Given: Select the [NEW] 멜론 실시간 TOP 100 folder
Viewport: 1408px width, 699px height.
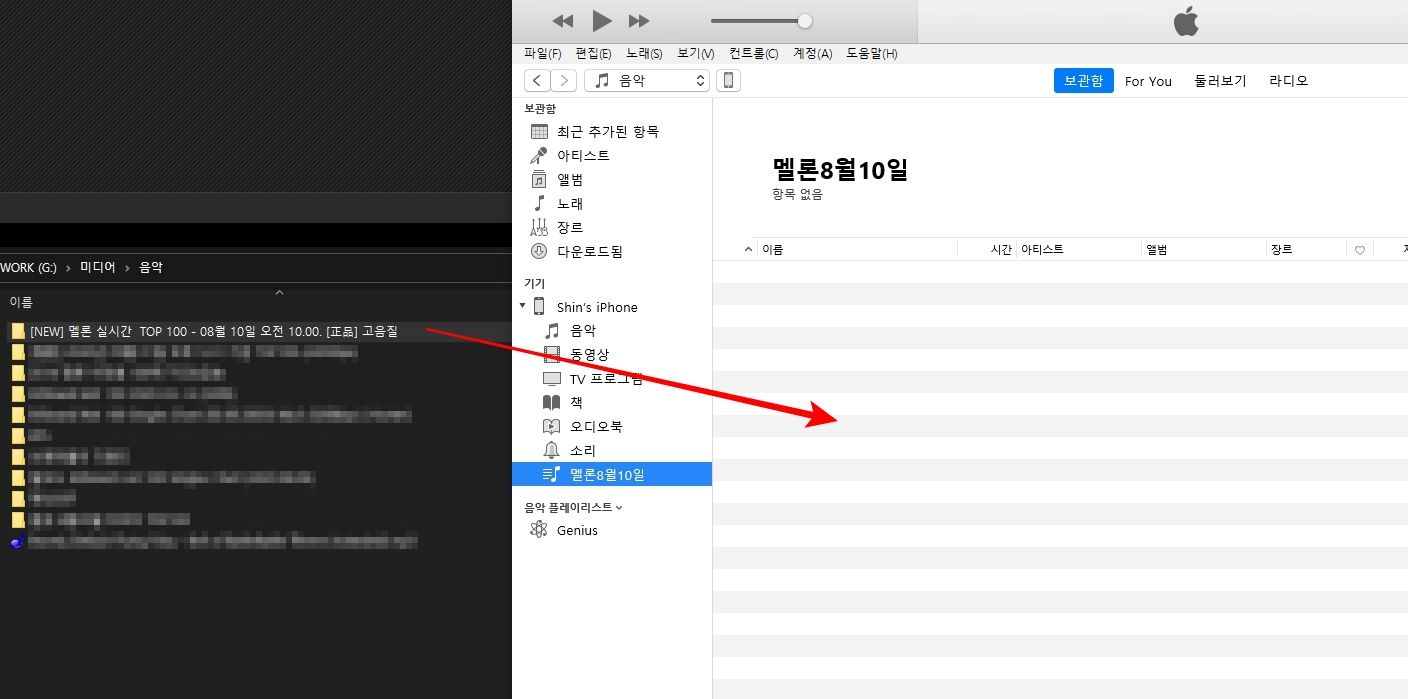Looking at the screenshot, I should tap(213, 331).
